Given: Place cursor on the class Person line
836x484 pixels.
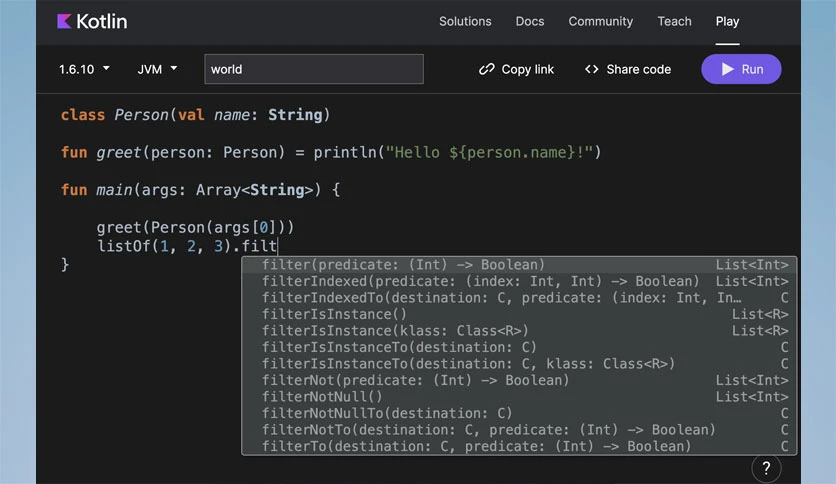Looking at the screenshot, I should pyautogui.click(x=195, y=115).
